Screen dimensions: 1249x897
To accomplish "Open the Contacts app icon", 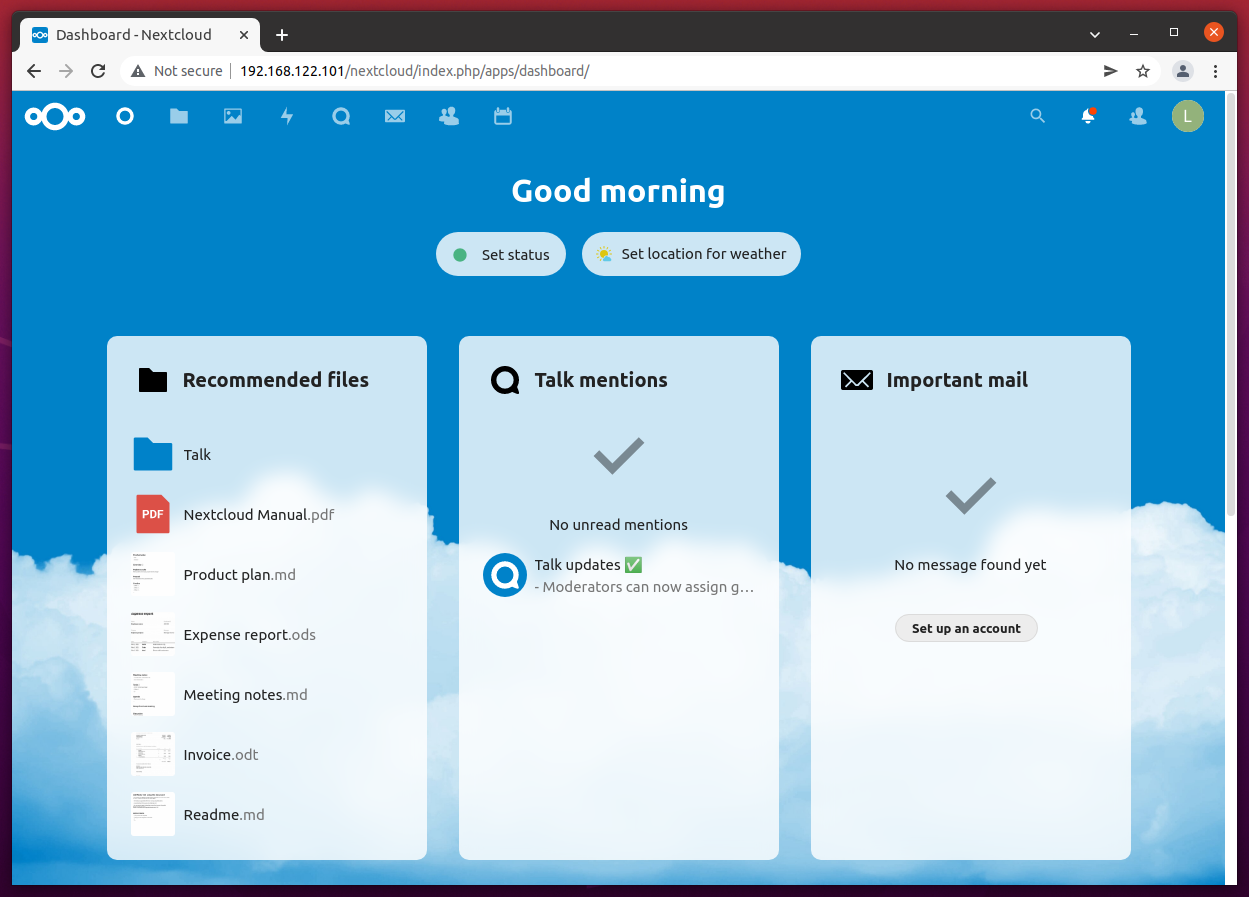I will click(449, 117).
